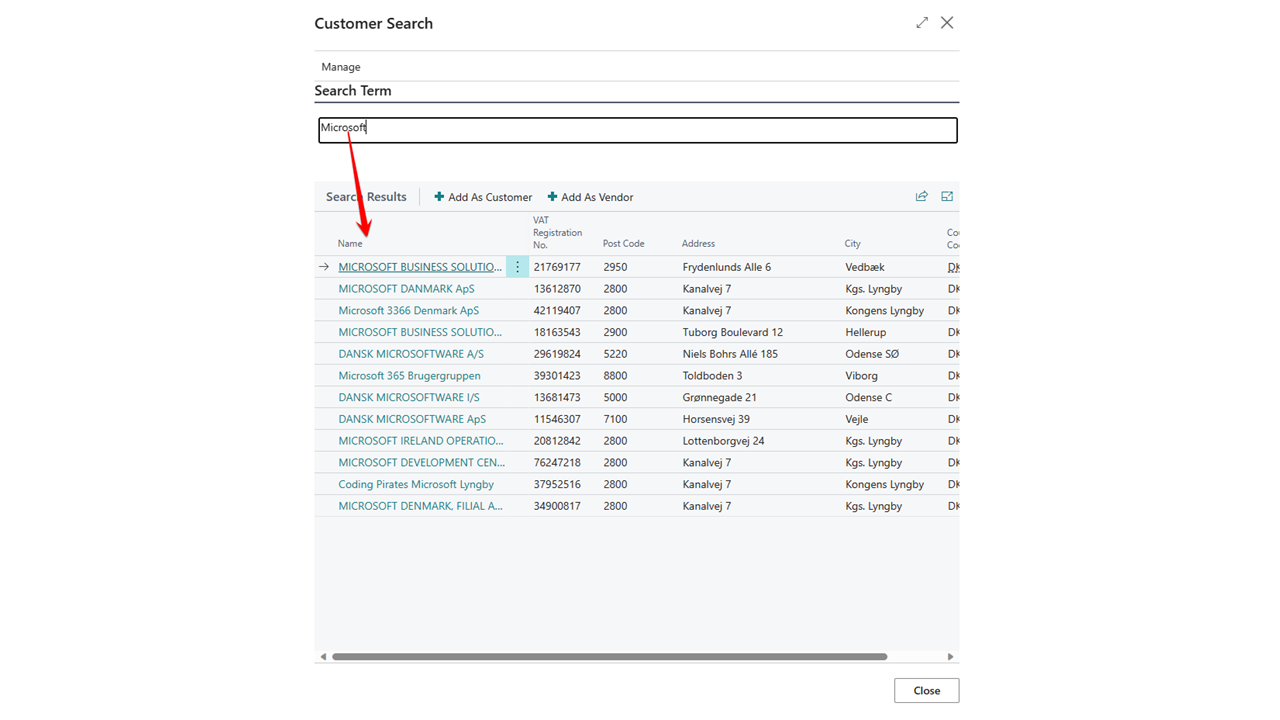Click the address Horsensvej 39
1280x720 pixels.
pos(716,419)
